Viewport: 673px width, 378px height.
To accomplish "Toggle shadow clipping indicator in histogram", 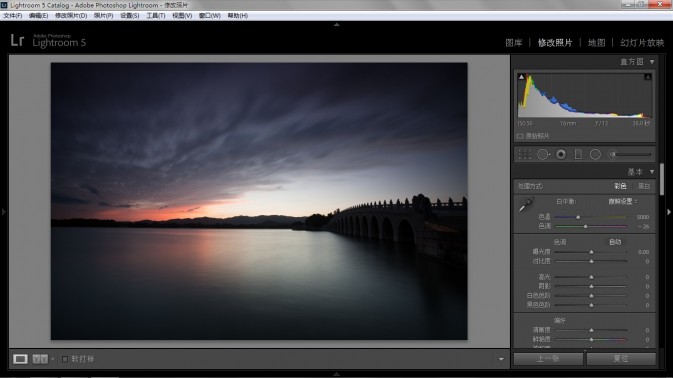I will [521, 77].
